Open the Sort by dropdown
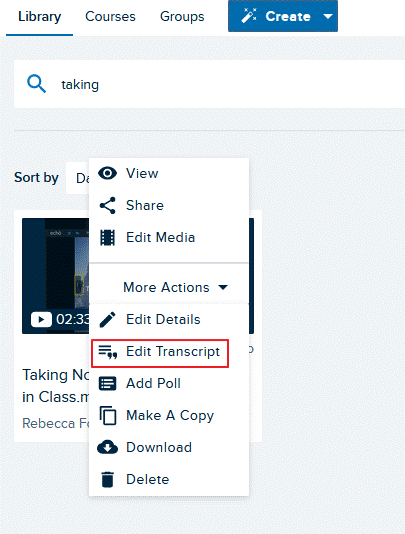Image resolution: width=405 pixels, height=534 pixels. 78,178
